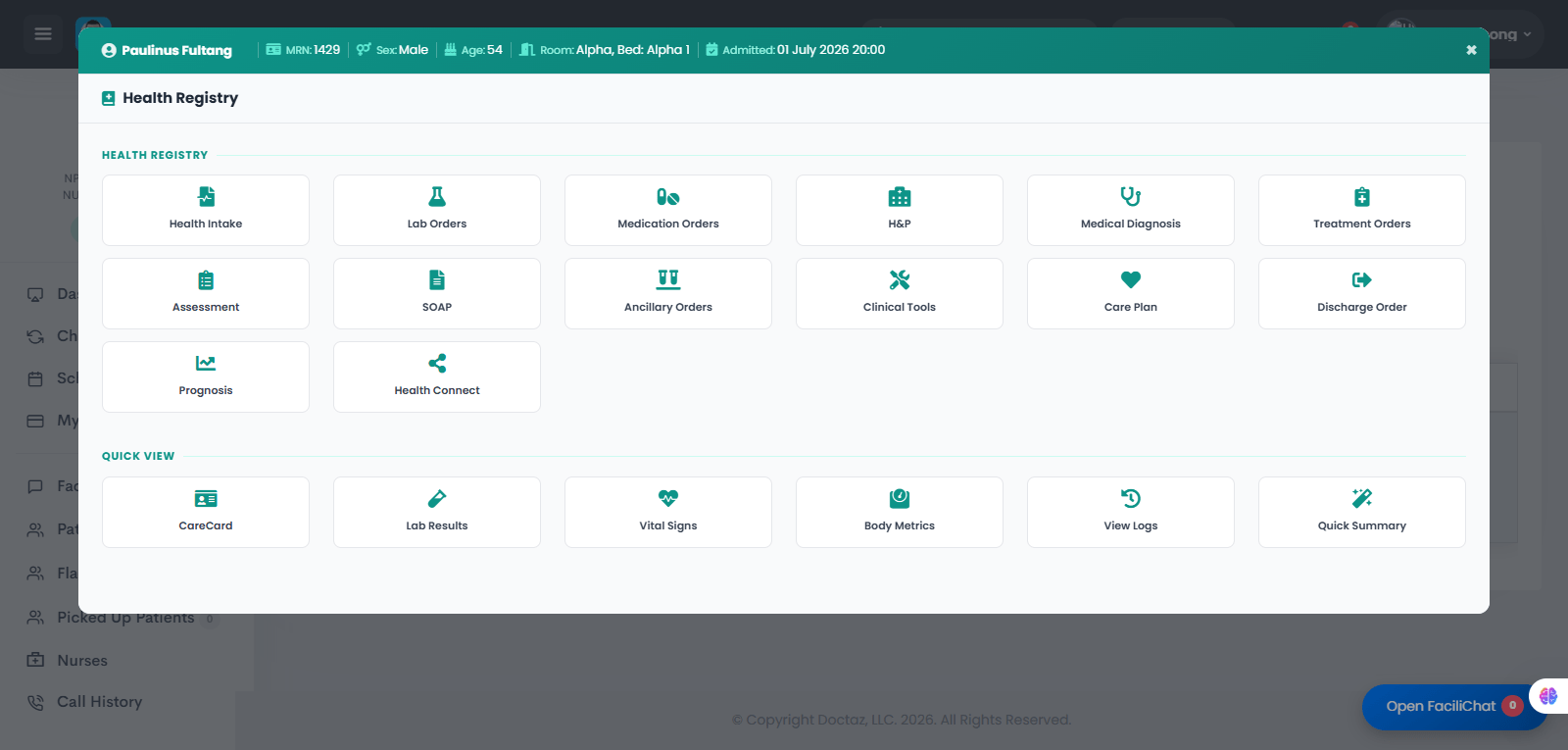
Task: Open Lab Orders flask icon
Action: point(437,196)
